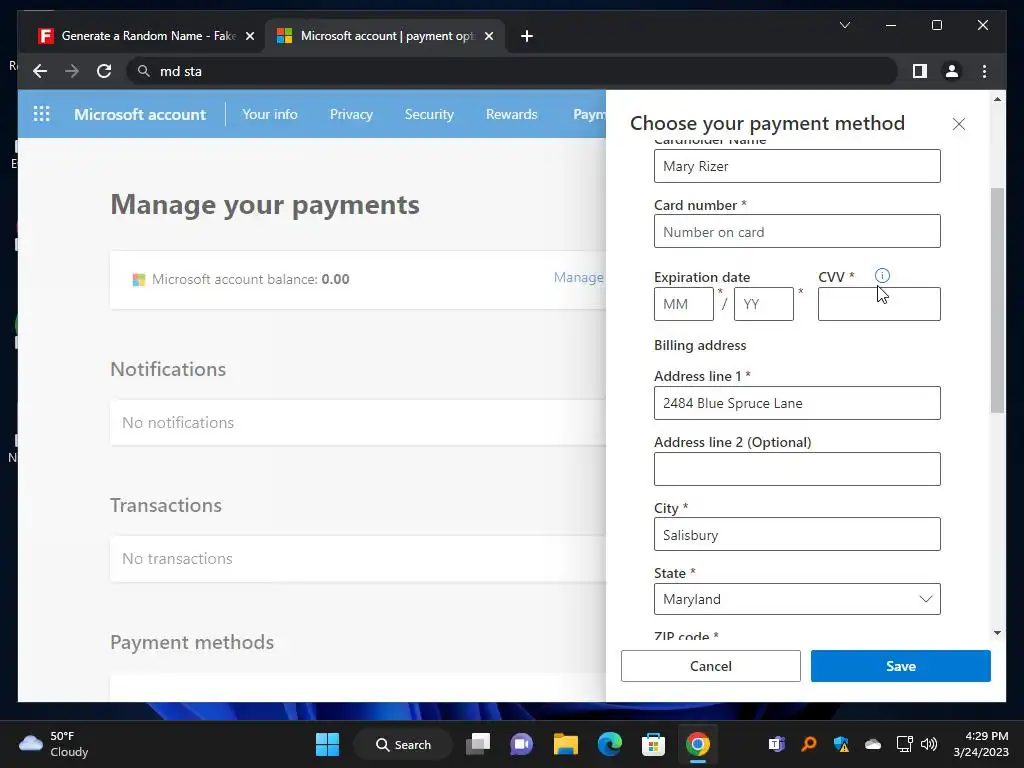The image size is (1024, 768).
Task: Switch to the Microsoft account payment tab
Action: tap(384, 36)
